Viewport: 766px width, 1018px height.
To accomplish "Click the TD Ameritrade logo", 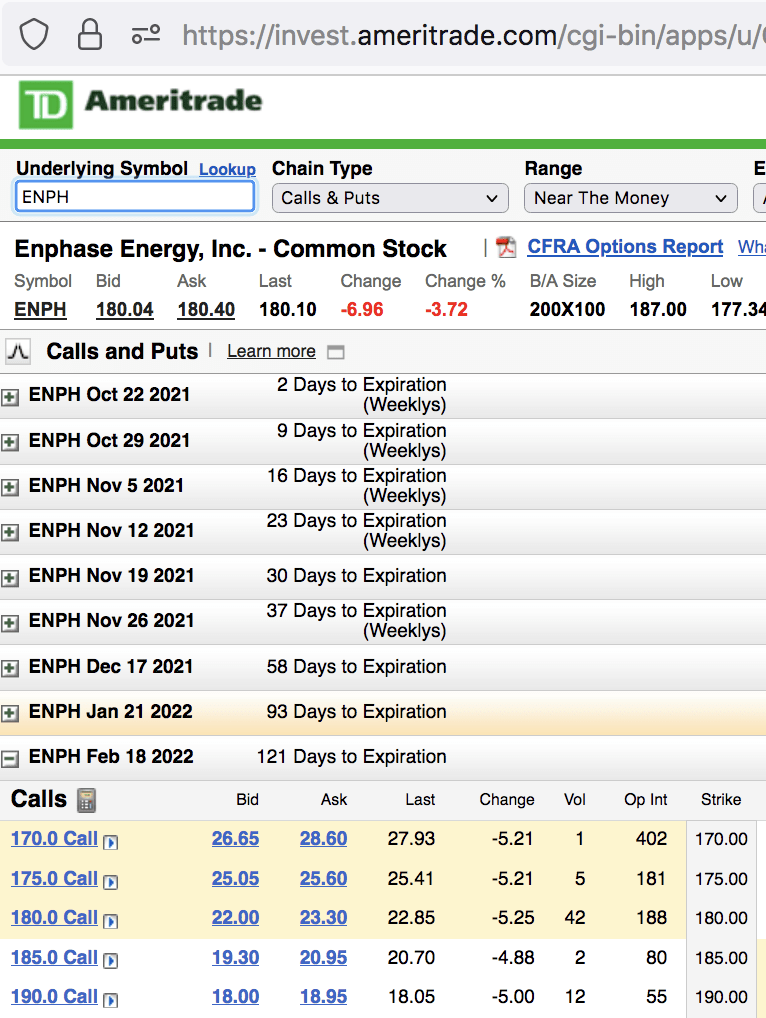I will [141, 103].
